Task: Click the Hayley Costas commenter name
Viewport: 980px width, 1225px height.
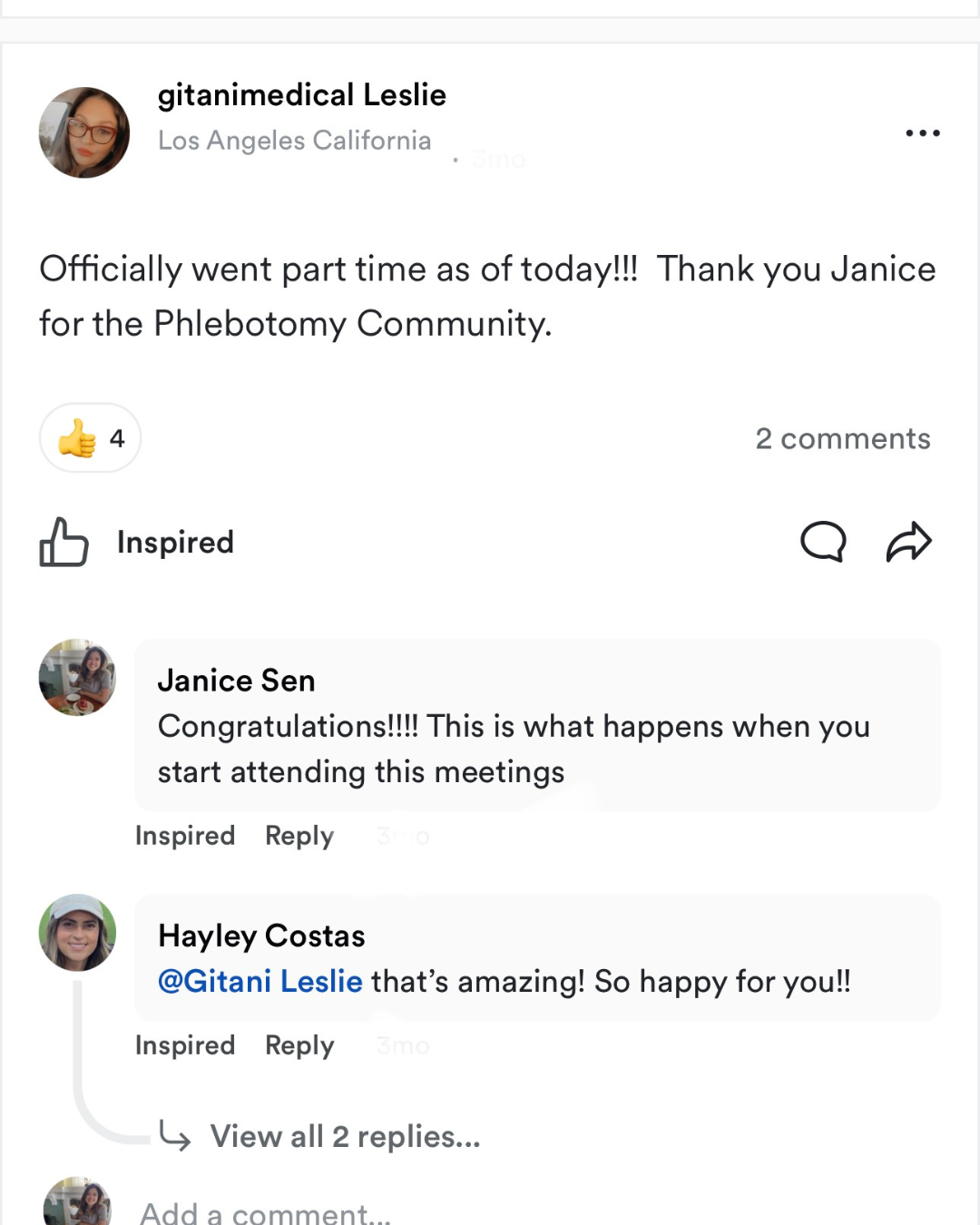Action: (262, 936)
